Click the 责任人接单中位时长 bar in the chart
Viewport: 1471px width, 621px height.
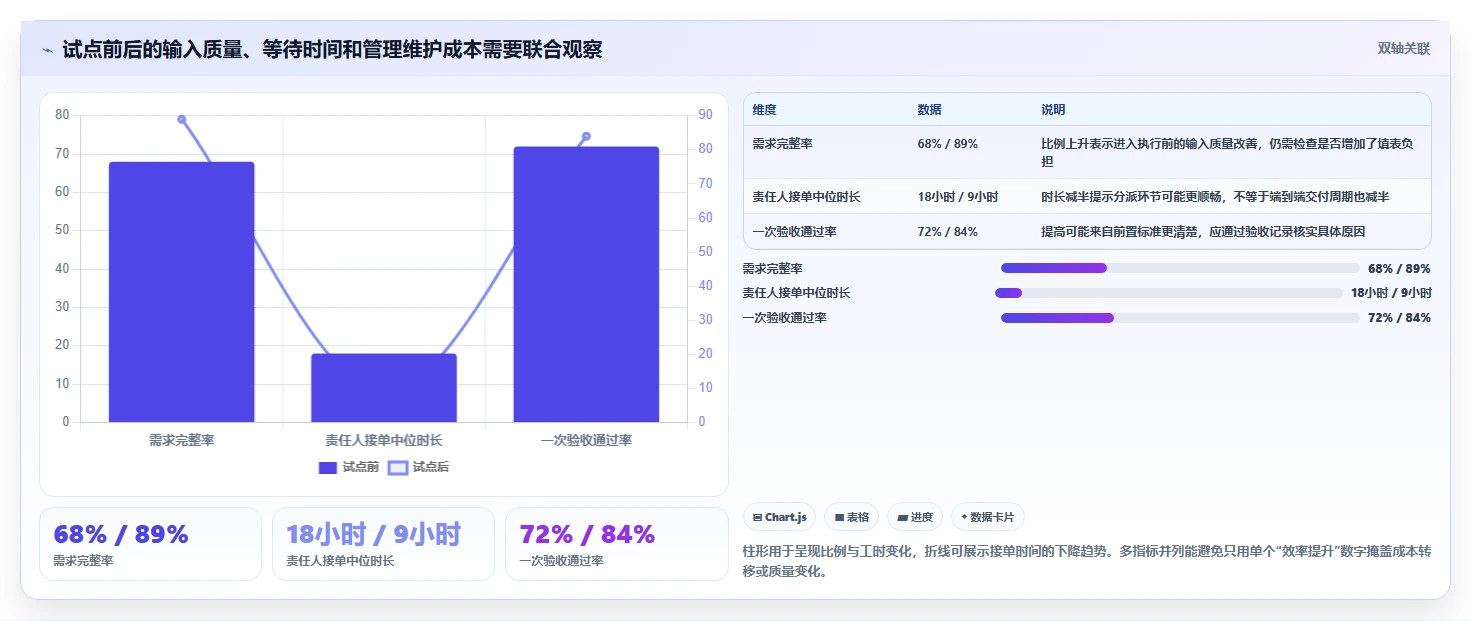(x=384, y=388)
